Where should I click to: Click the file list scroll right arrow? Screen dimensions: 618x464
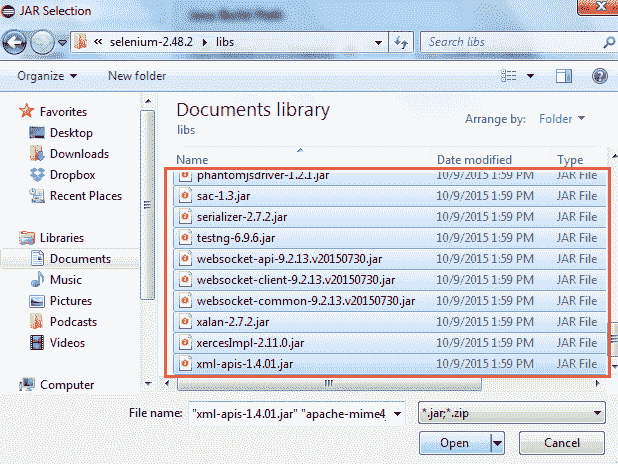tap(598, 384)
